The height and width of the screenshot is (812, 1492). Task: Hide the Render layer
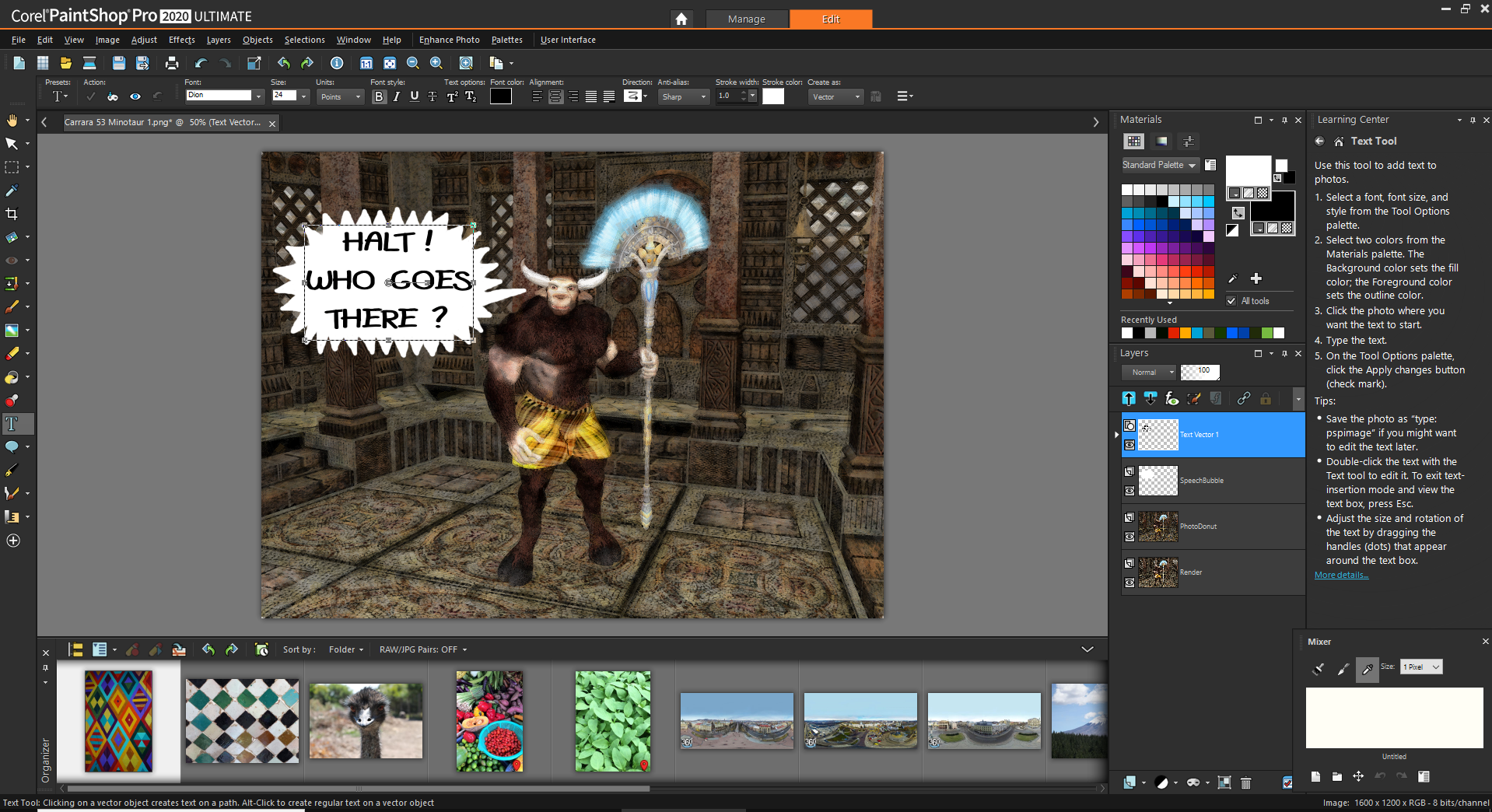(1130, 583)
